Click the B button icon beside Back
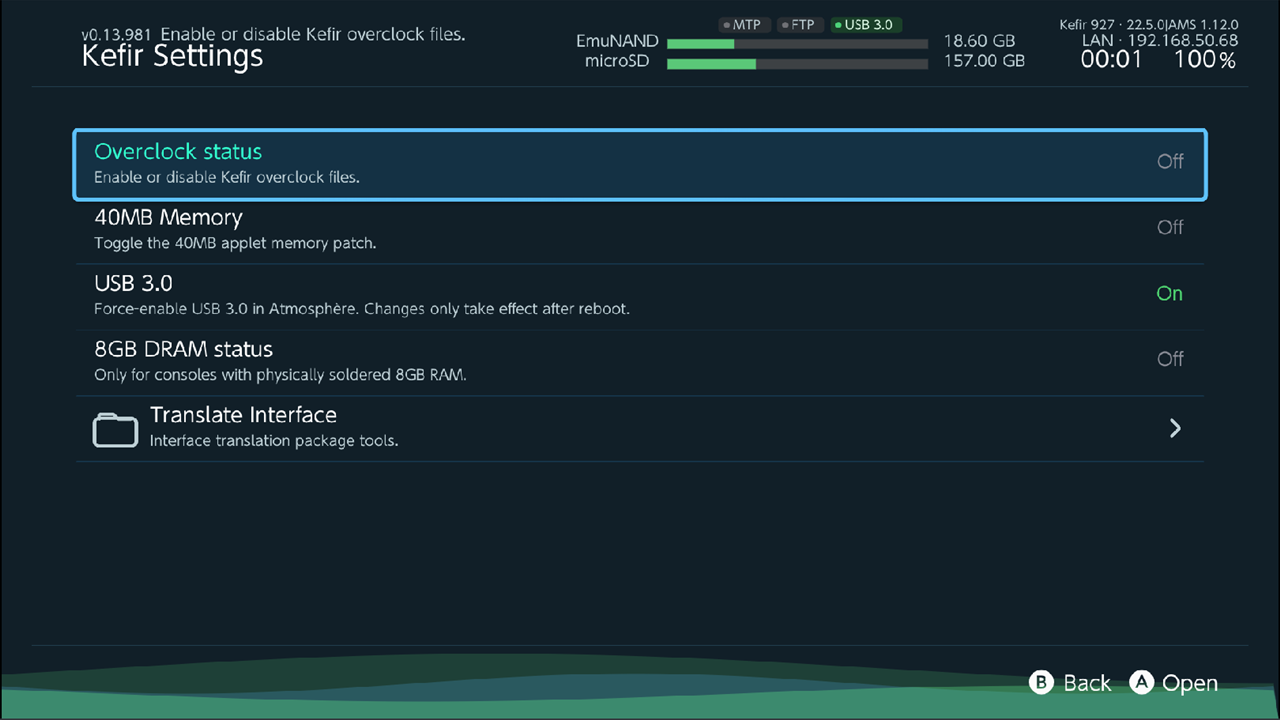Screen dimensions: 1280x720 (x=1042, y=682)
